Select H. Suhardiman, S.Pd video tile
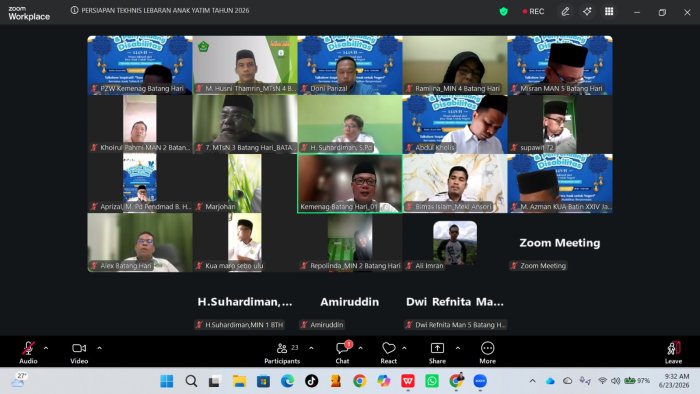Image resolution: width=700 pixels, height=394 pixels. click(x=350, y=124)
